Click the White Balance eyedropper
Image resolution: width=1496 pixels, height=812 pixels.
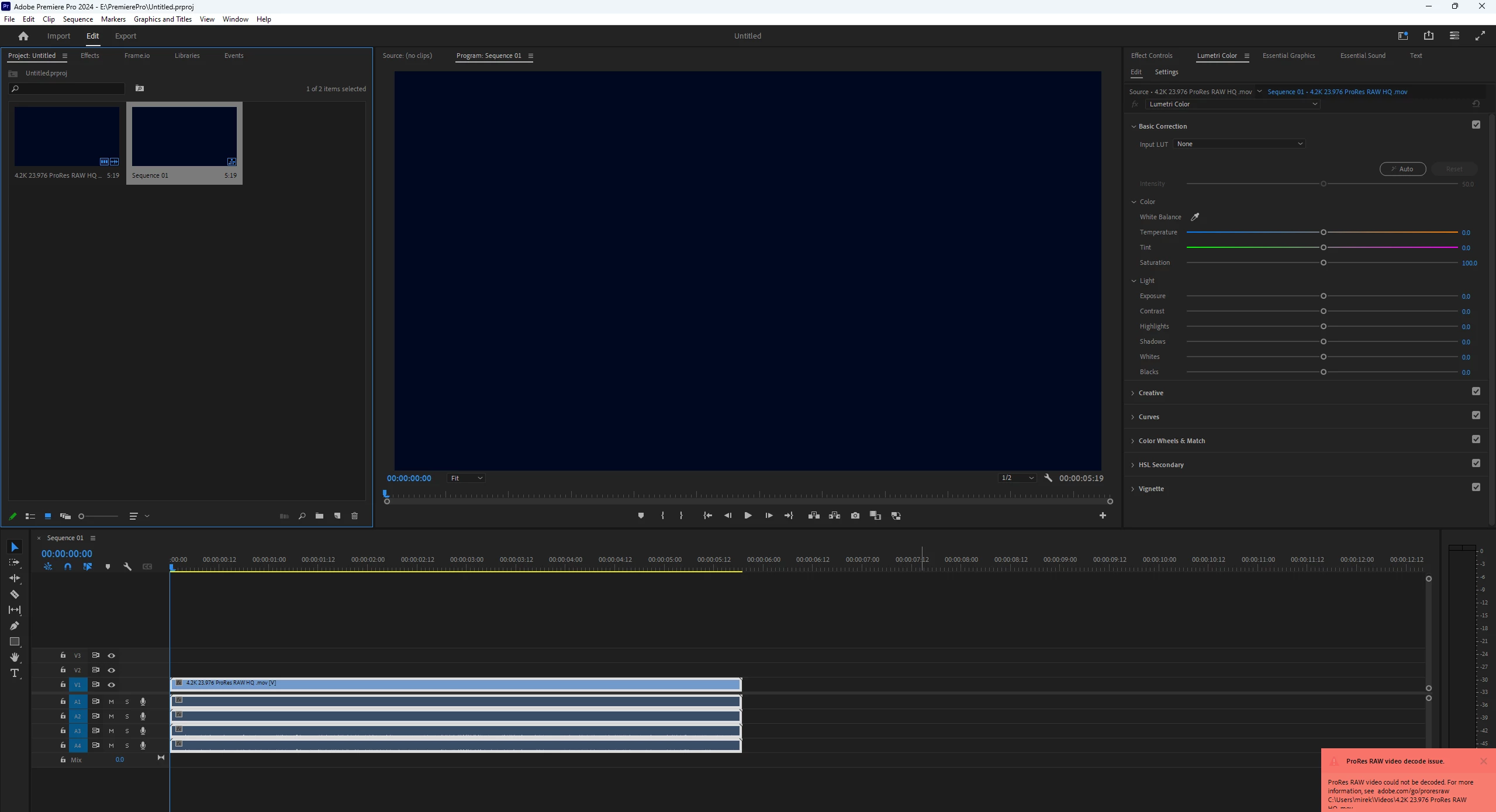[x=1195, y=217]
